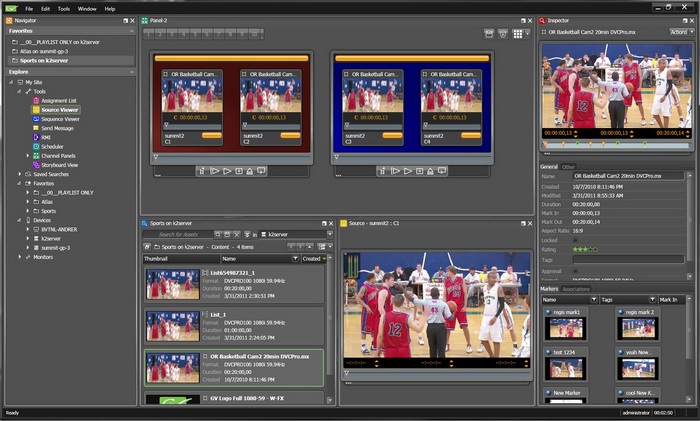Select Sequence Viewer in the Tools tree
Image resolution: width=700 pixels, height=421 pixels.
[61, 119]
